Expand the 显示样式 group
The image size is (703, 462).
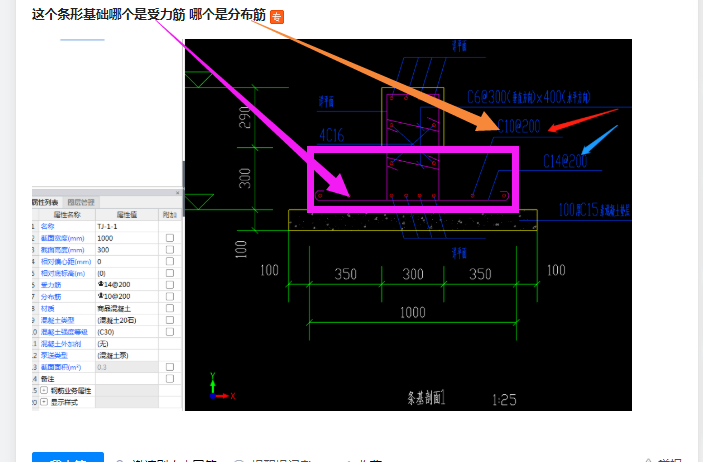click(x=44, y=402)
